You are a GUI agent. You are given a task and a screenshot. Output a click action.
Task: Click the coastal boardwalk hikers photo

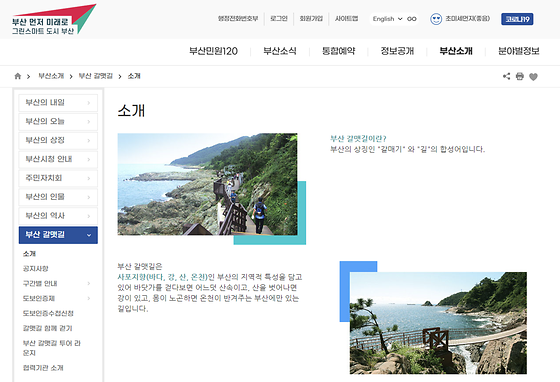[208, 184]
